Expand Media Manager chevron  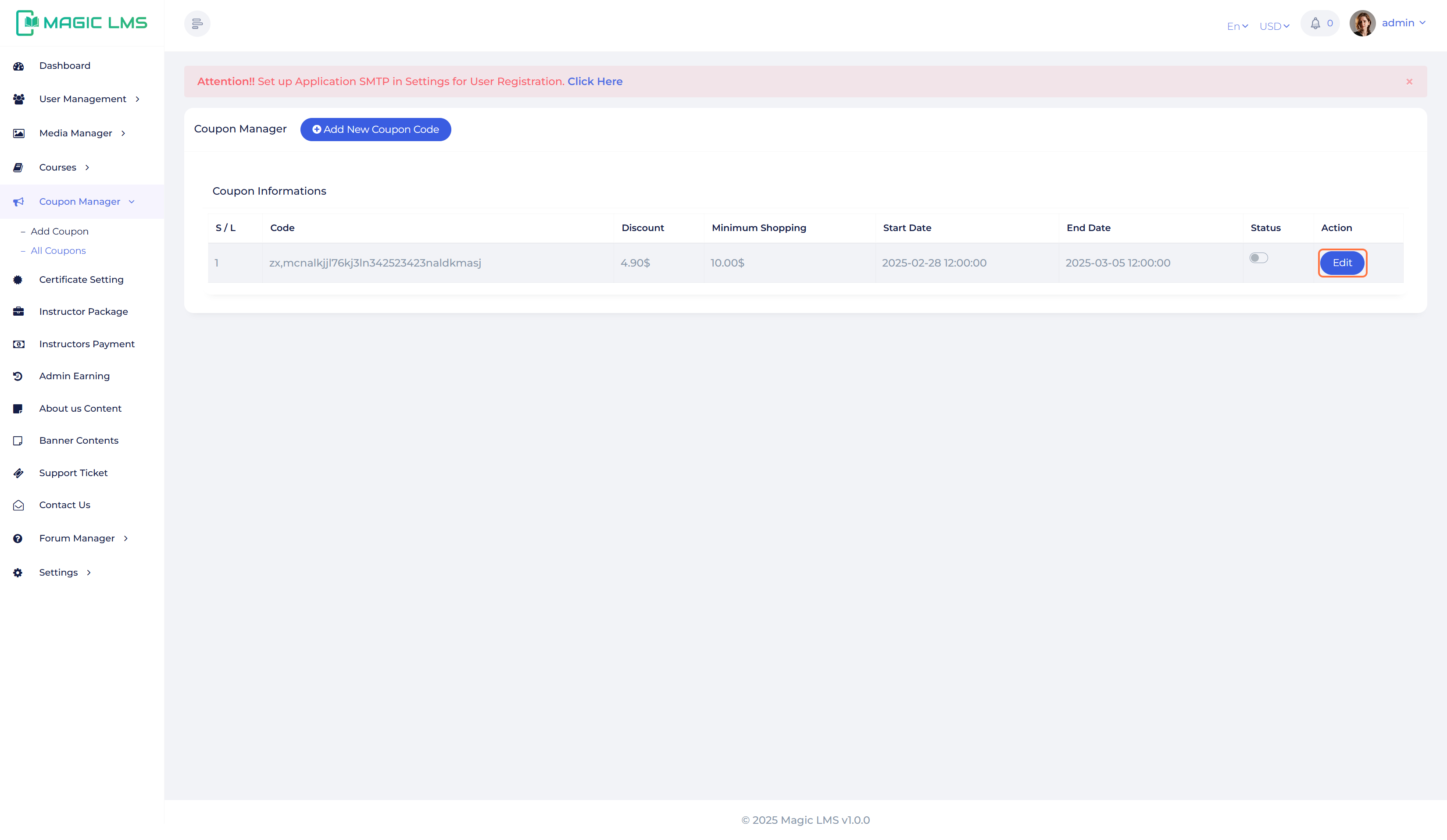coord(123,133)
